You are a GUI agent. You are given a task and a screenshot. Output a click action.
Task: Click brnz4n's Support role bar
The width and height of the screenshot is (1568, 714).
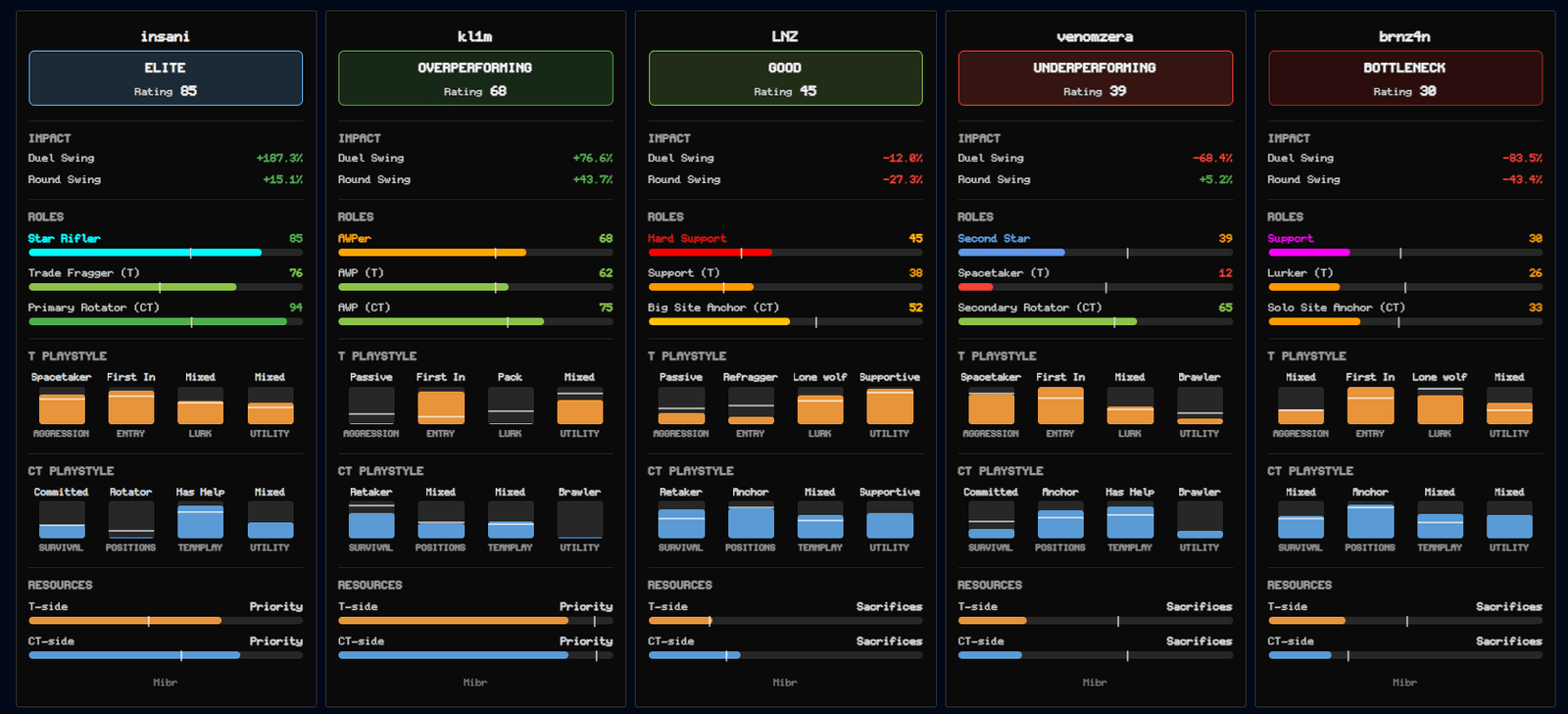(x=1404, y=253)
